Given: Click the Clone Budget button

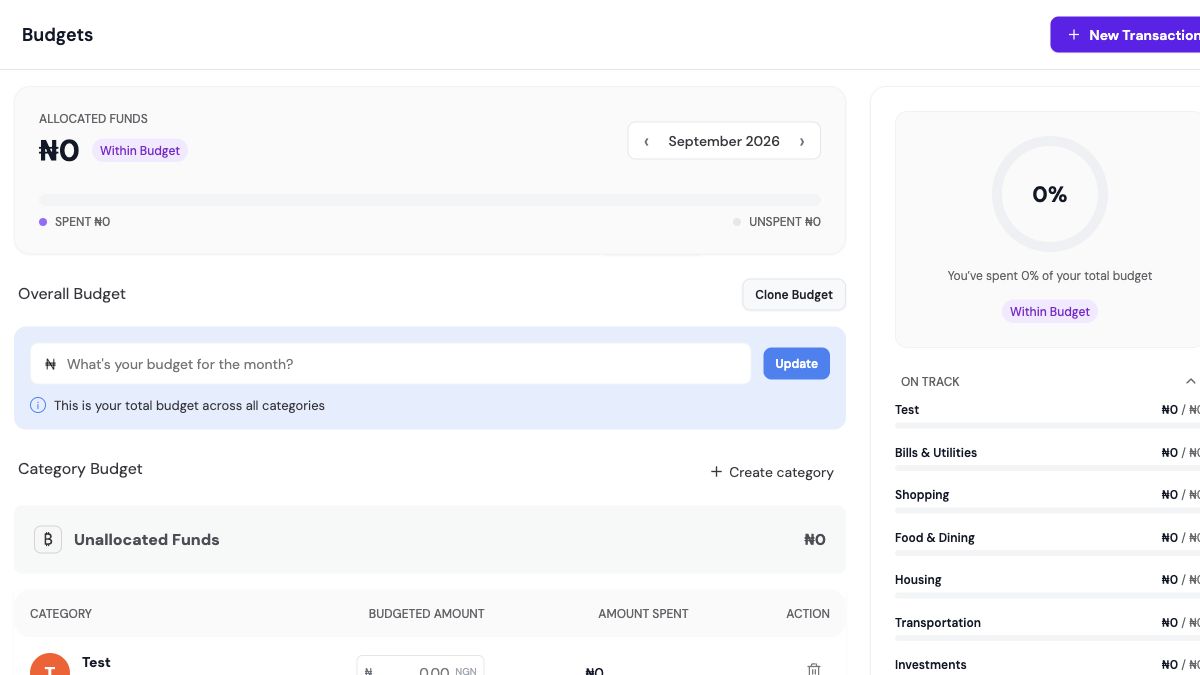Looking at the screenshot, I should [794, 295].
